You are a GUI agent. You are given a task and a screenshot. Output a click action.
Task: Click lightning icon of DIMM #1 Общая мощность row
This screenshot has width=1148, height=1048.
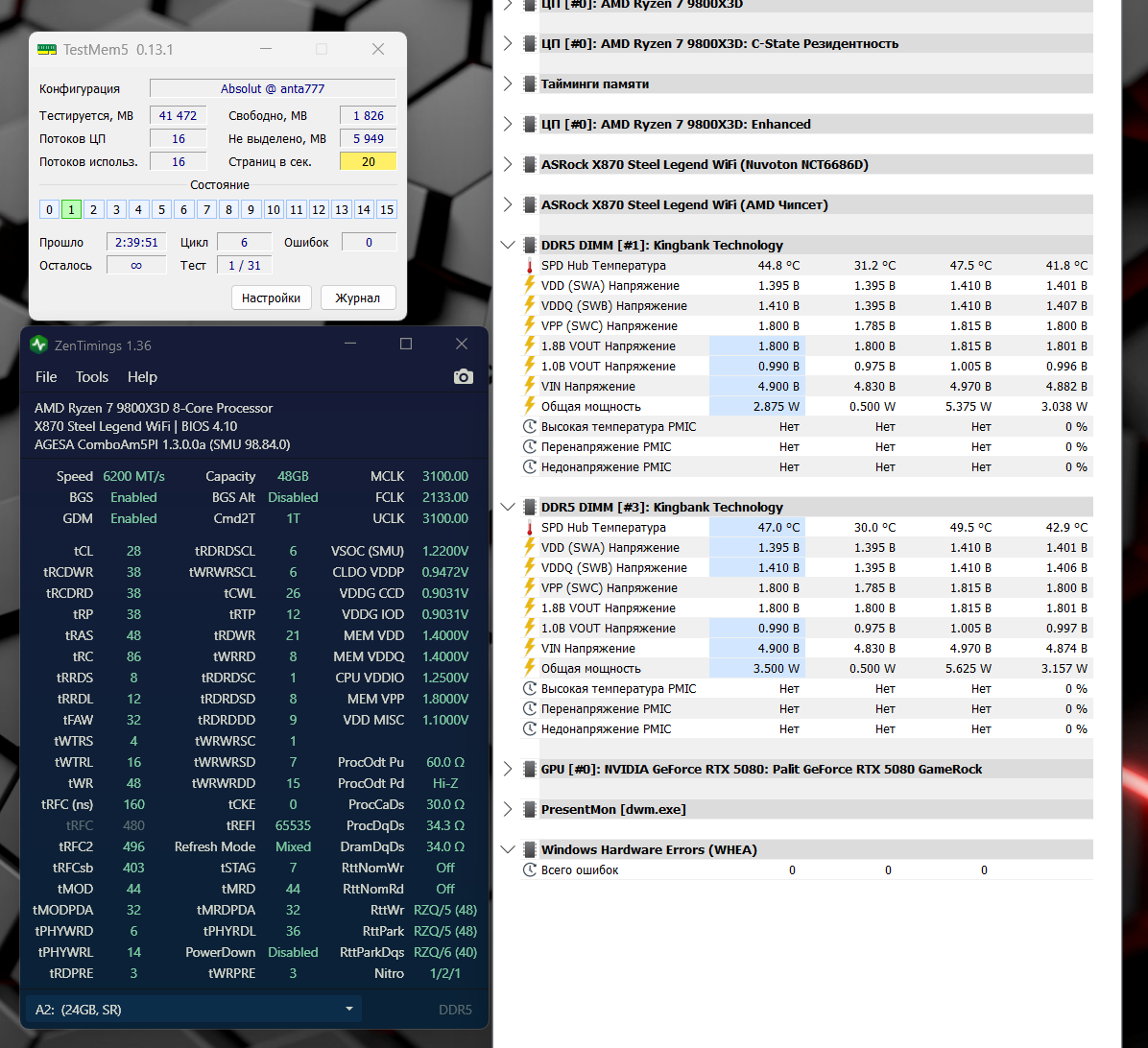pyautogui.click(x=529, y=406)
